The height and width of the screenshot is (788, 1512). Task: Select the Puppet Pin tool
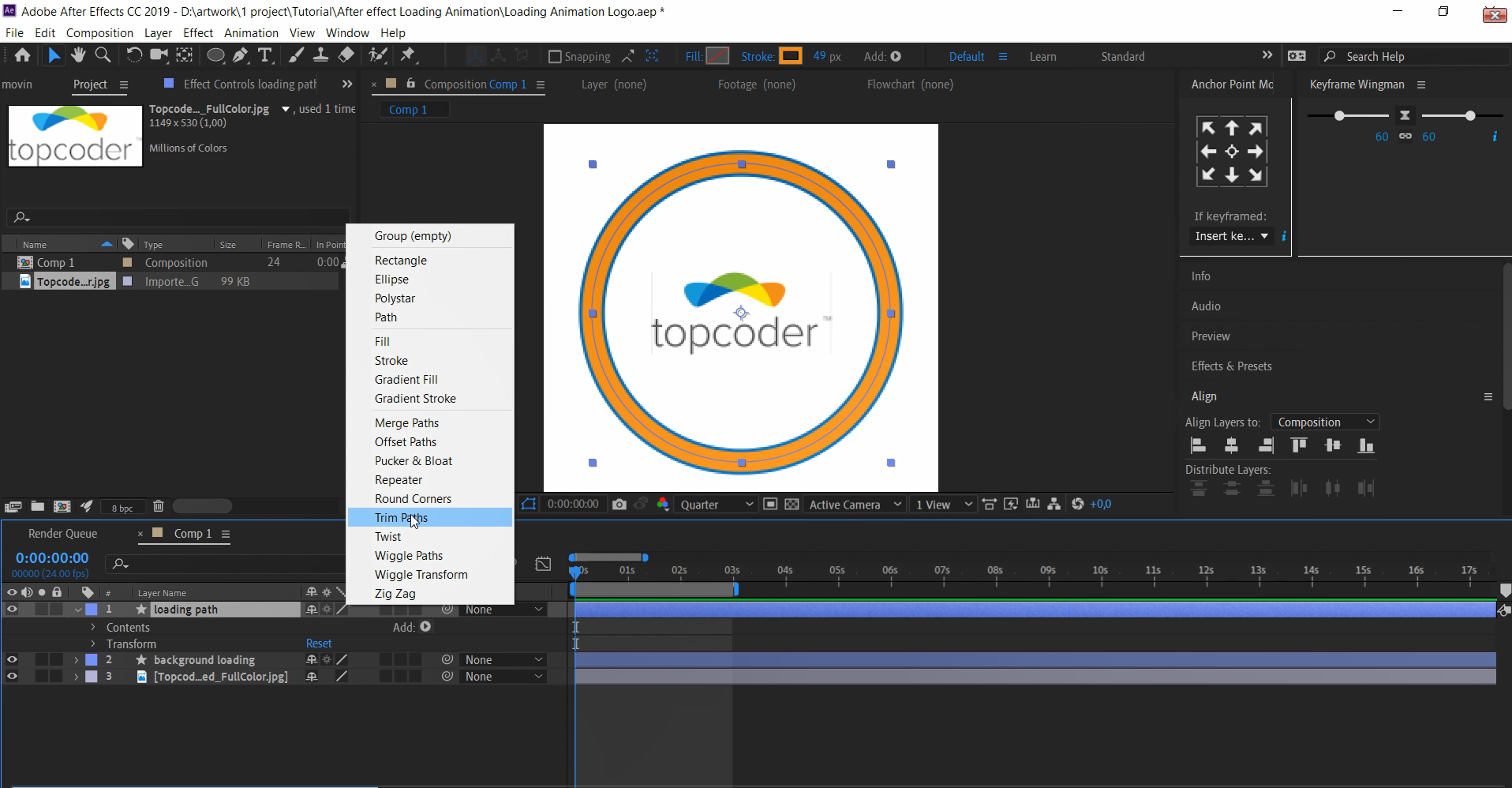(x=408, y=55)
